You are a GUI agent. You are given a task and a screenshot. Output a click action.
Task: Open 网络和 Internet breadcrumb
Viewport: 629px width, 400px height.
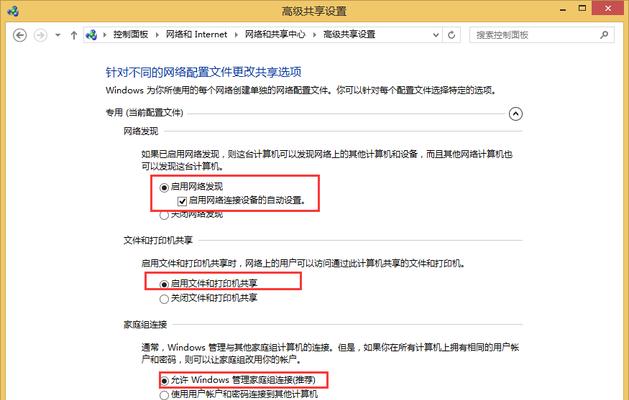tap(197, 35)
